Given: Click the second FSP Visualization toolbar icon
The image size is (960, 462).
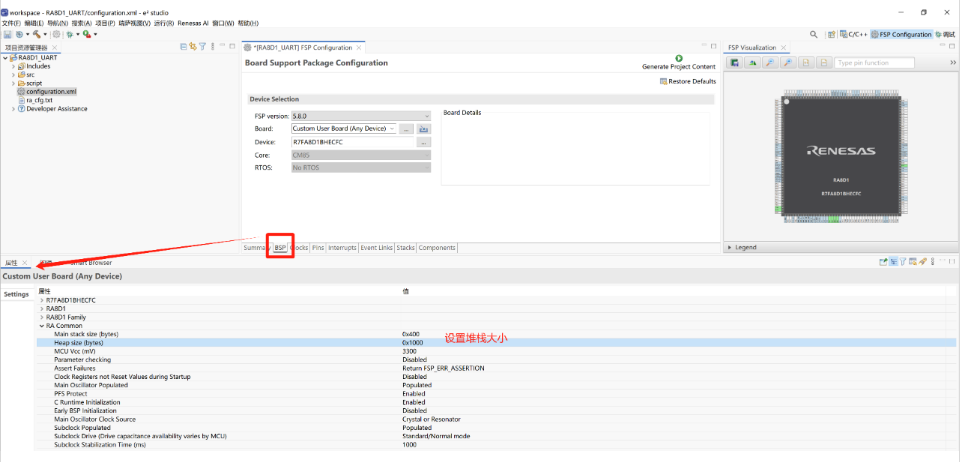Looking at the screenshot, I should point(752,62).
